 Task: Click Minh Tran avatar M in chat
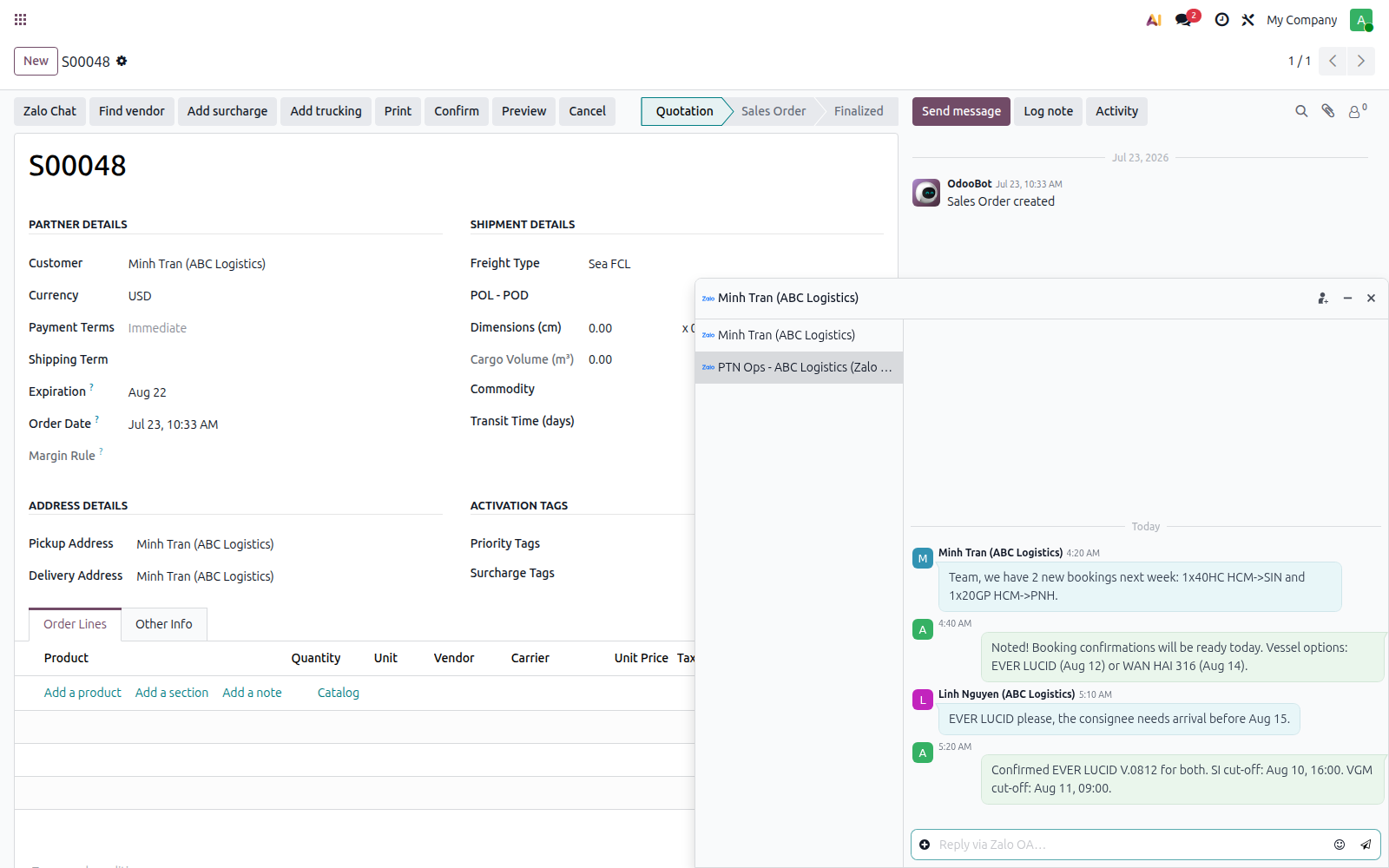coord(923,558)
